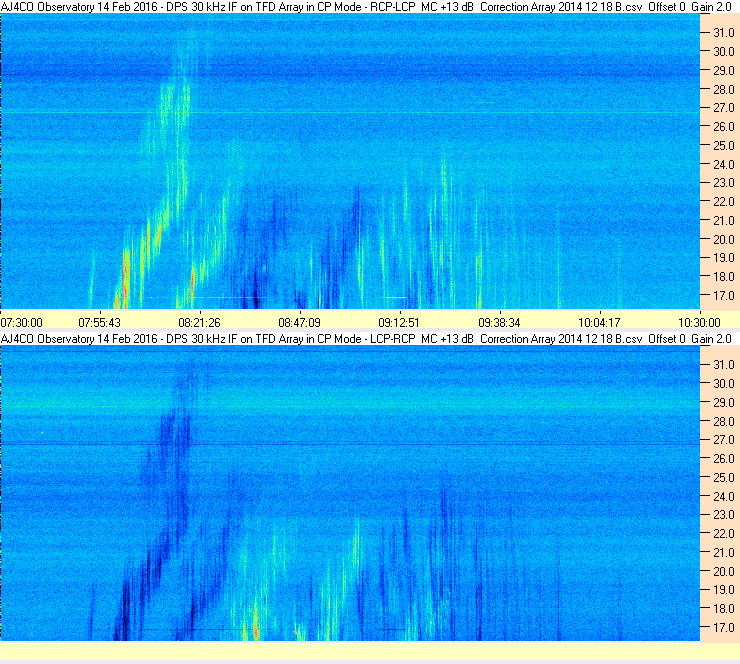Select 26.0 frequency label in LCP-RCP plot
Viewport: 740px width, 664px height.
[x=724, y=459]
